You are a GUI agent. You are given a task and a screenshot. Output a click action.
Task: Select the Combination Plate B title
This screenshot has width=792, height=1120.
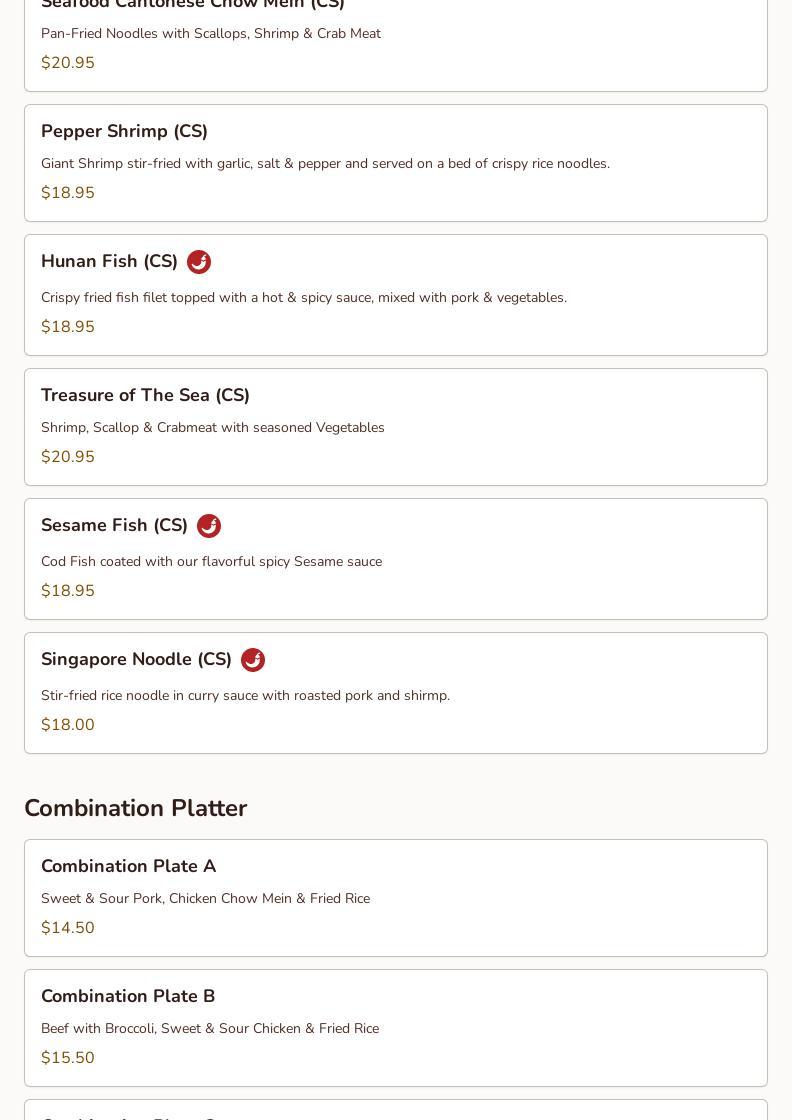click(x=128, y=996)
